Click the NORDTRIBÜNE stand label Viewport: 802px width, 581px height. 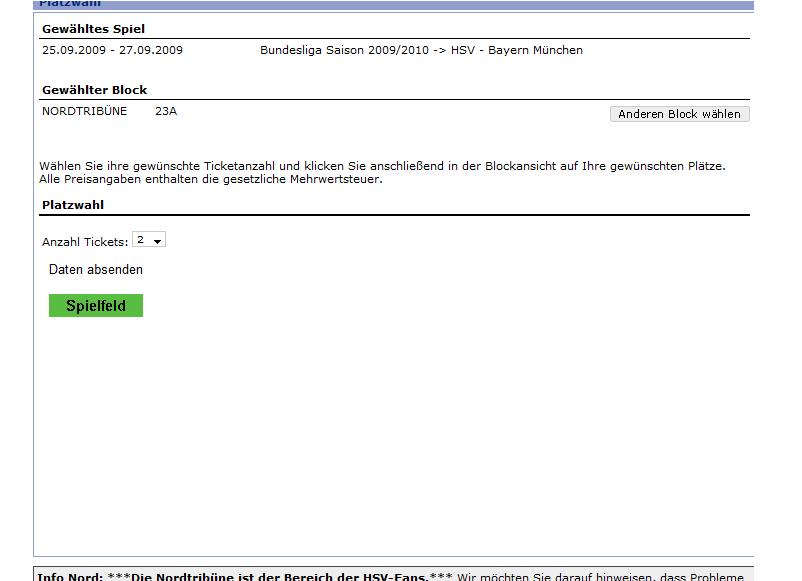(x=84, y=111)
